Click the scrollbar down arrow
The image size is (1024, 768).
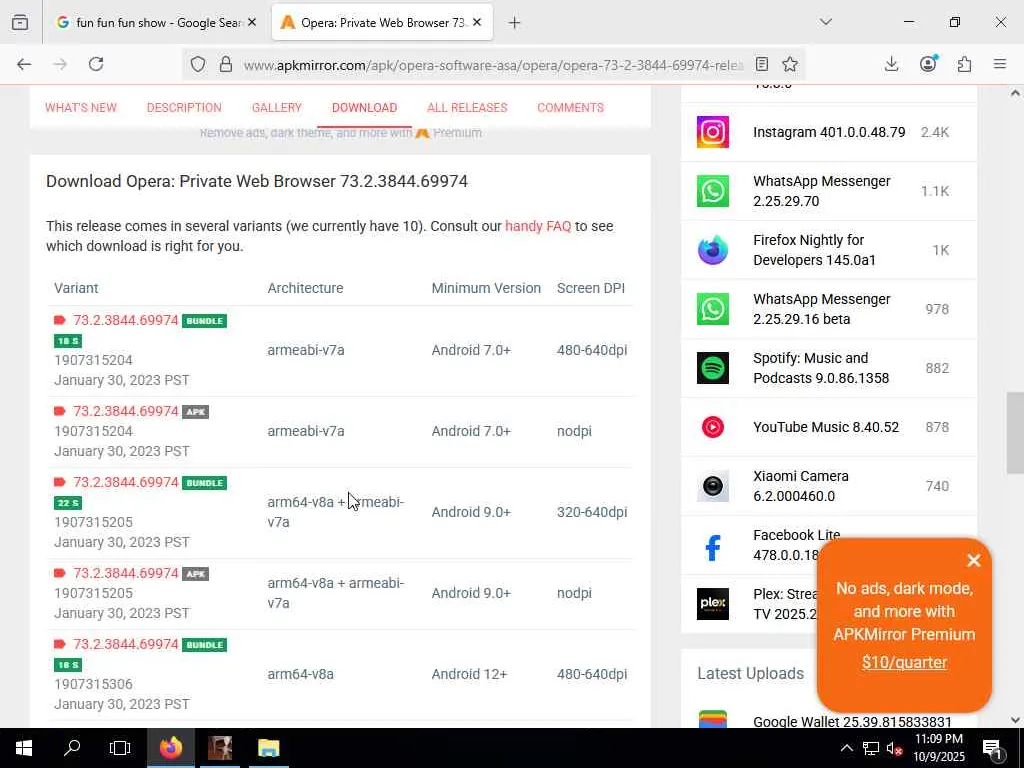pyautogui.click(x=1015, y=720)
